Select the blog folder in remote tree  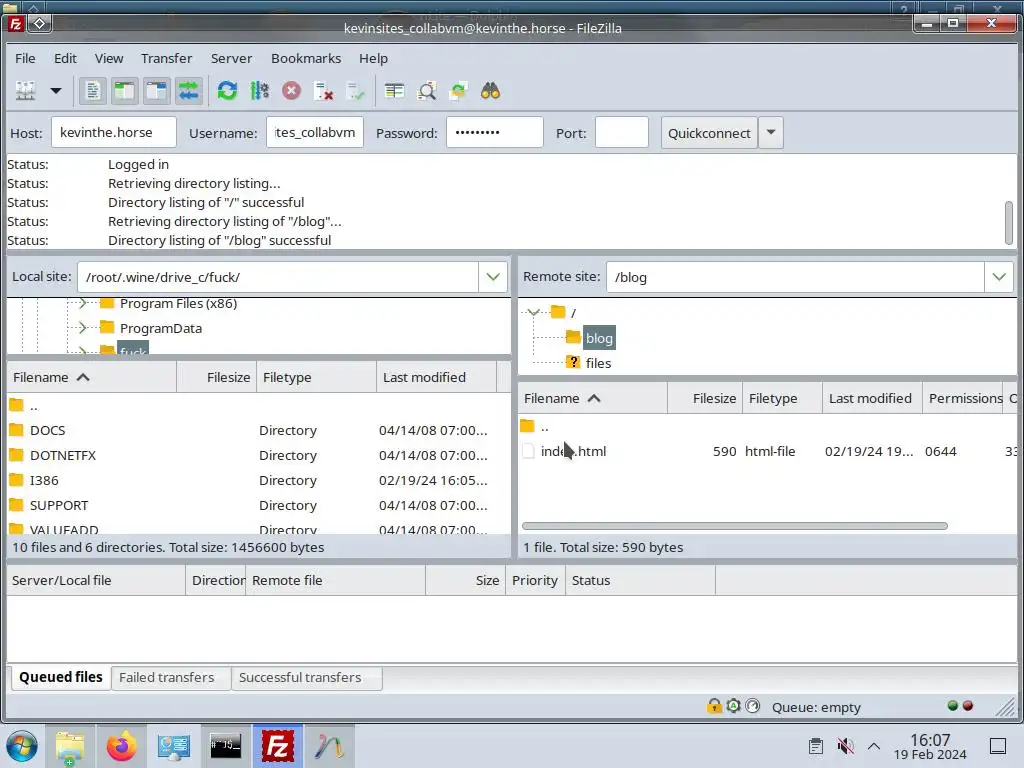click(x=599, y=338)
